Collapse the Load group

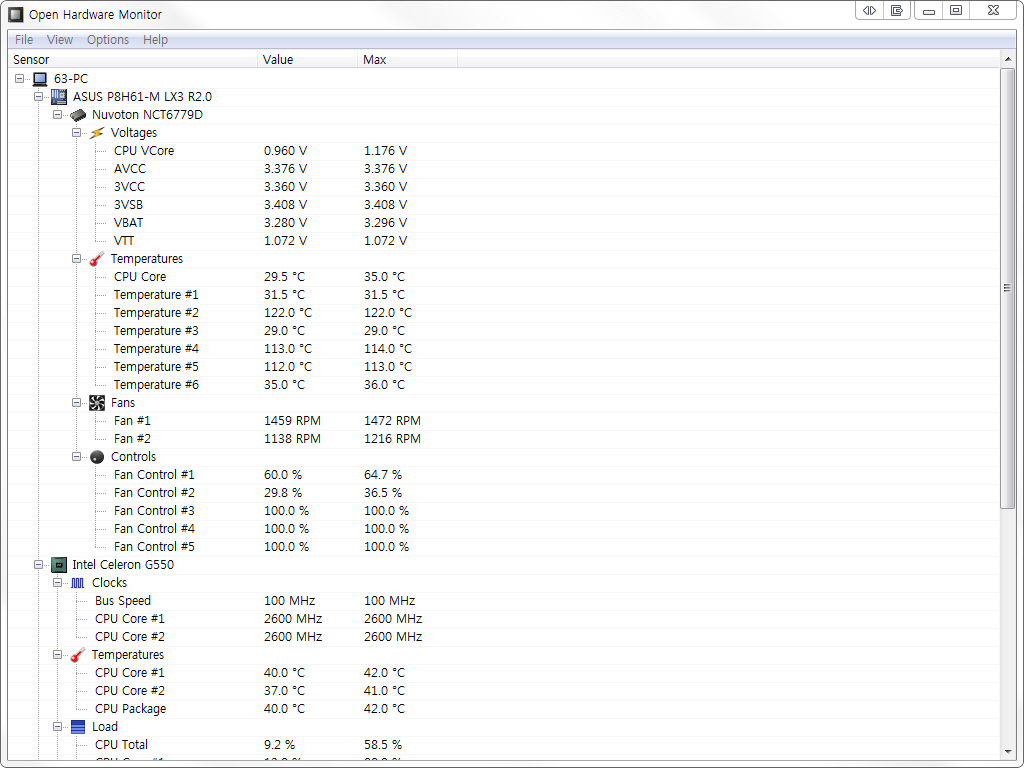pyautogui.click(x=57, y=727)
